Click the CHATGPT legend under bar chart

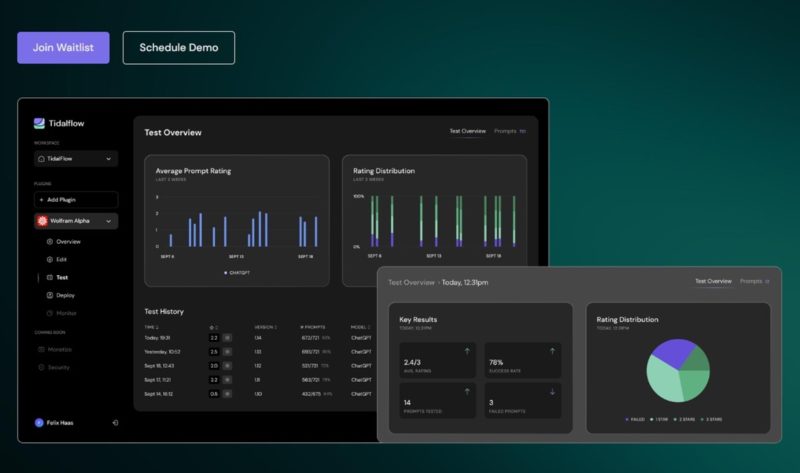(x=237, y=273)
